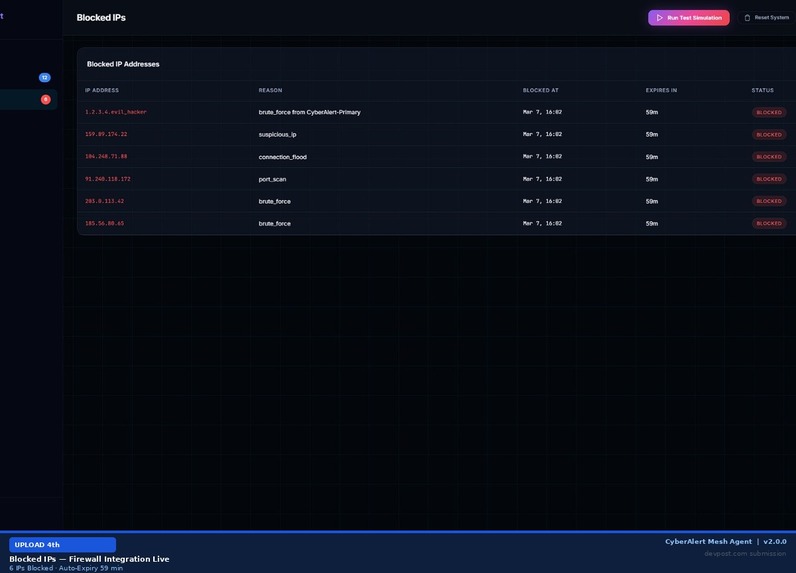Sort by the IP ADDRESS column header
Viewport: 796px width, 573px height.
coord(102,90)
